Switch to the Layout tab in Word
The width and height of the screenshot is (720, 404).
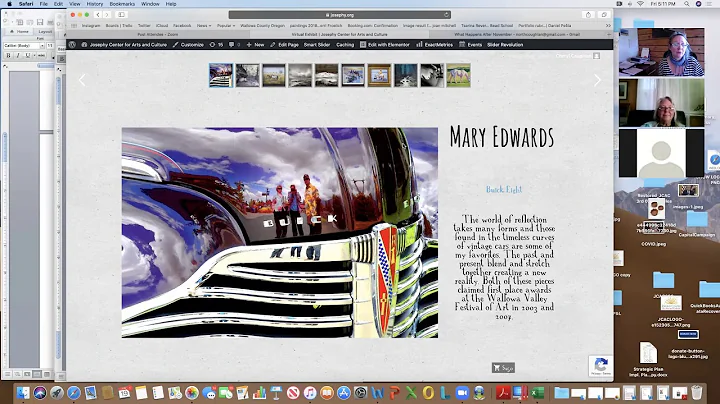[x=45, y=32]
